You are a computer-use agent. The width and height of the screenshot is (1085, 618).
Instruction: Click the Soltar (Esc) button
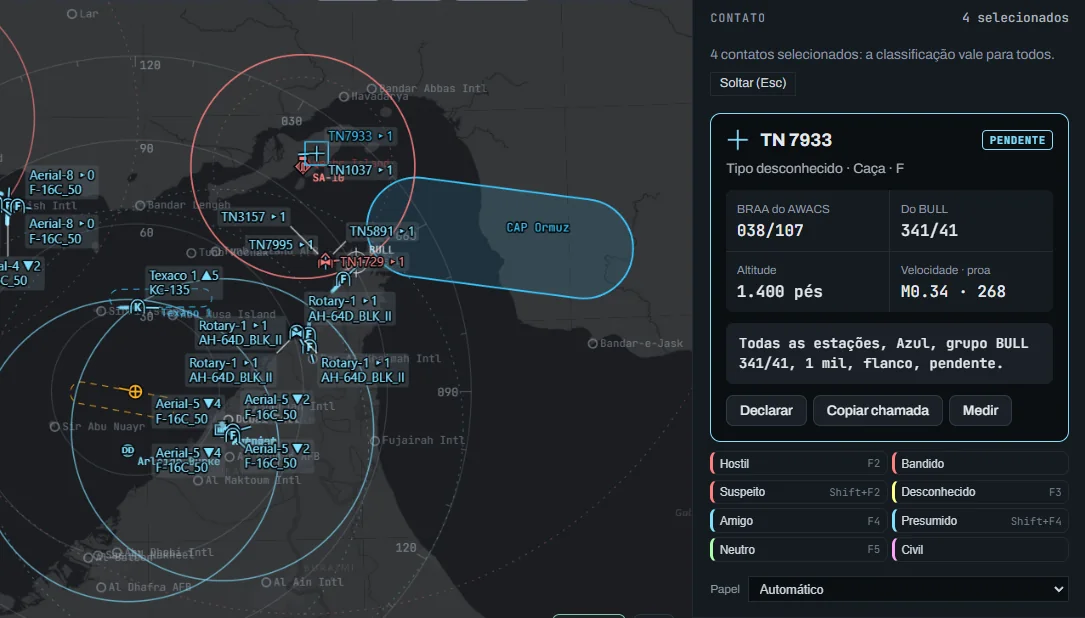tap(753, 83)
